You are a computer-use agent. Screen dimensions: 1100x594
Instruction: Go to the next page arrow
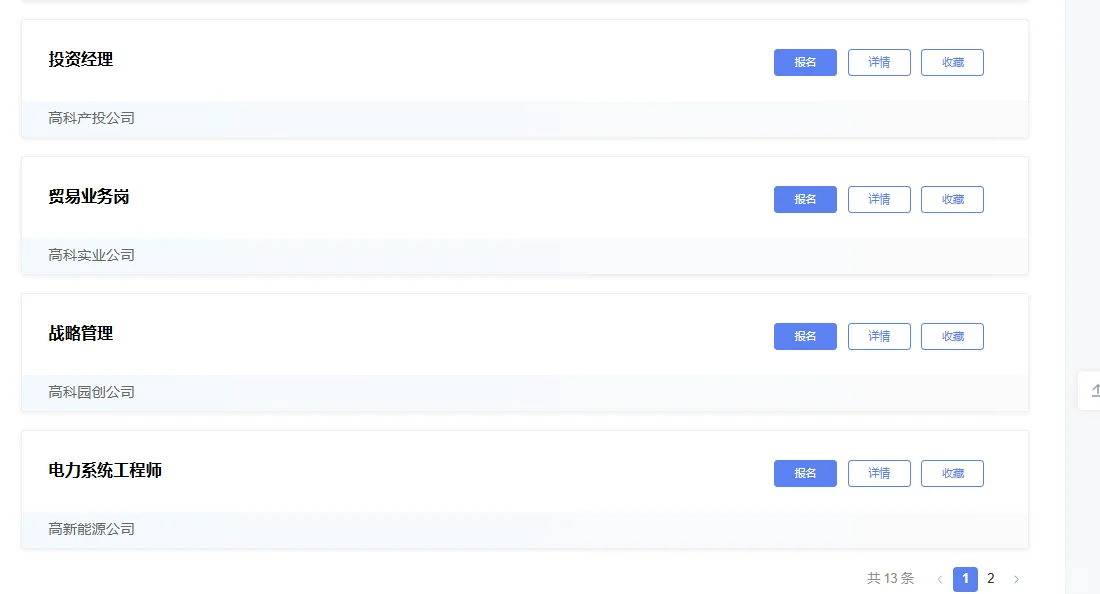click(x=1017, y=579)
